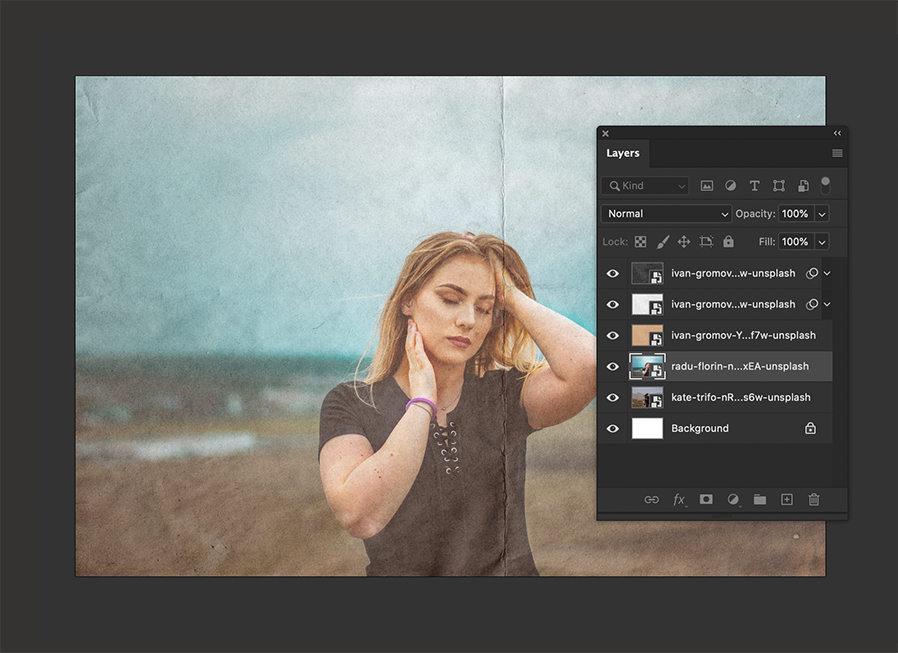Filter layers by adjustment layer icon

730,186
